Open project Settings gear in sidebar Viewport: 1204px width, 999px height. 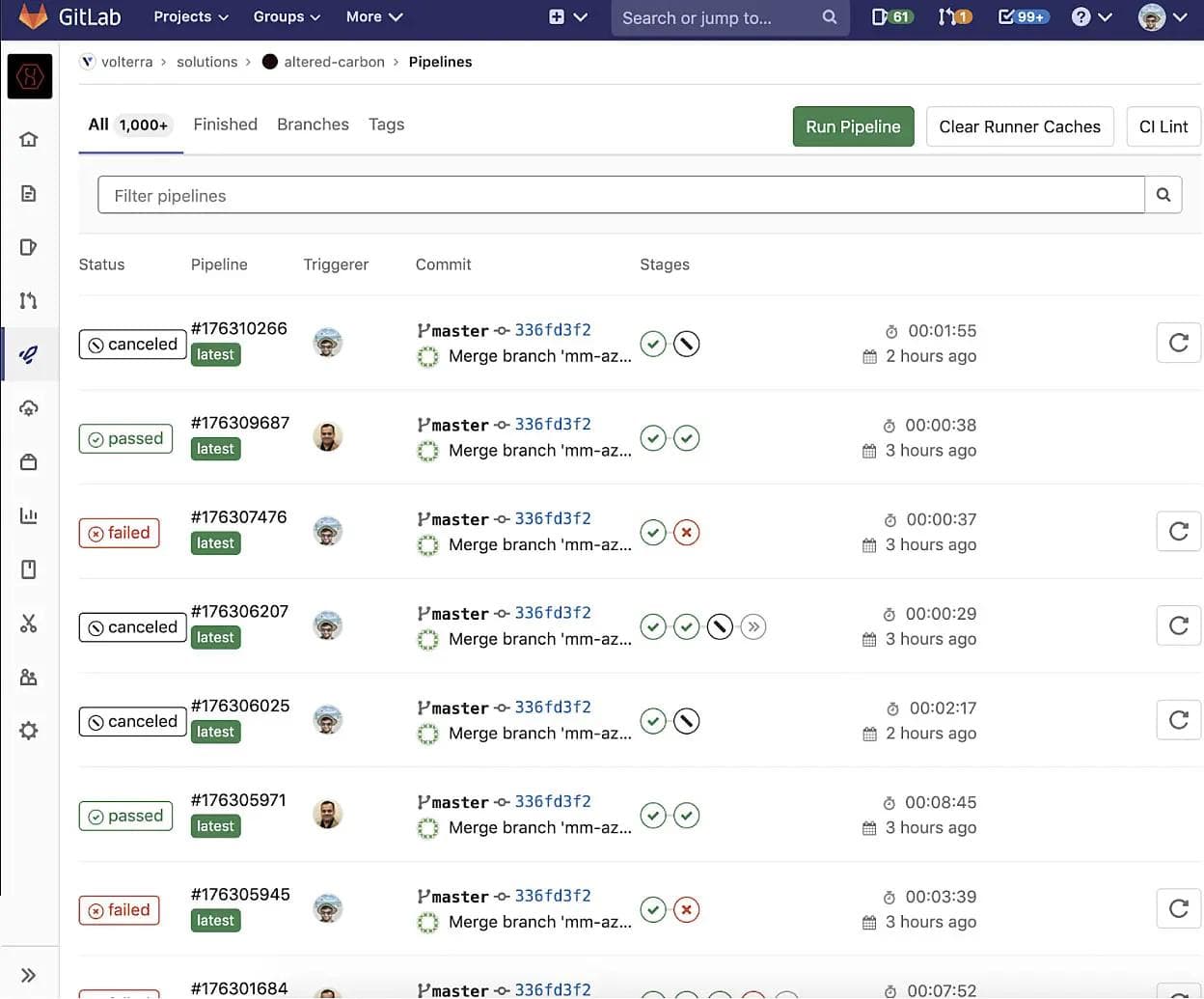pos(30,731)
